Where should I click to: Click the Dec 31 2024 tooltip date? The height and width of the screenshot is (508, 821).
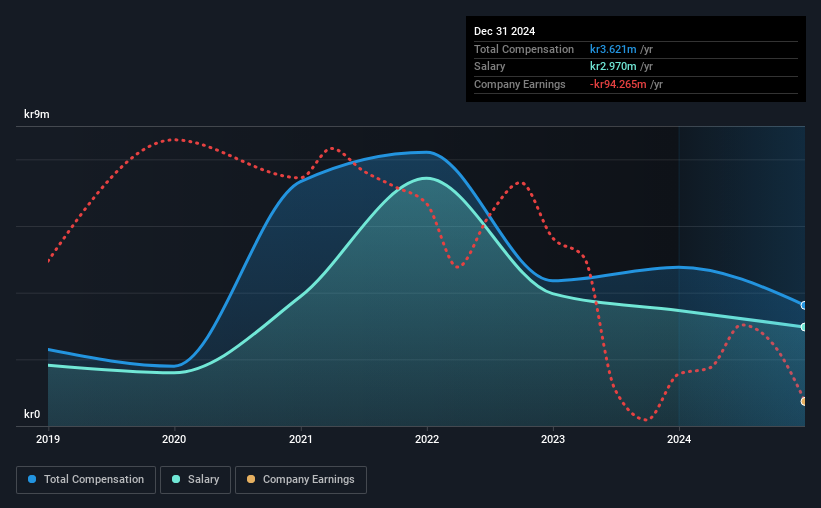pos(504,31)
